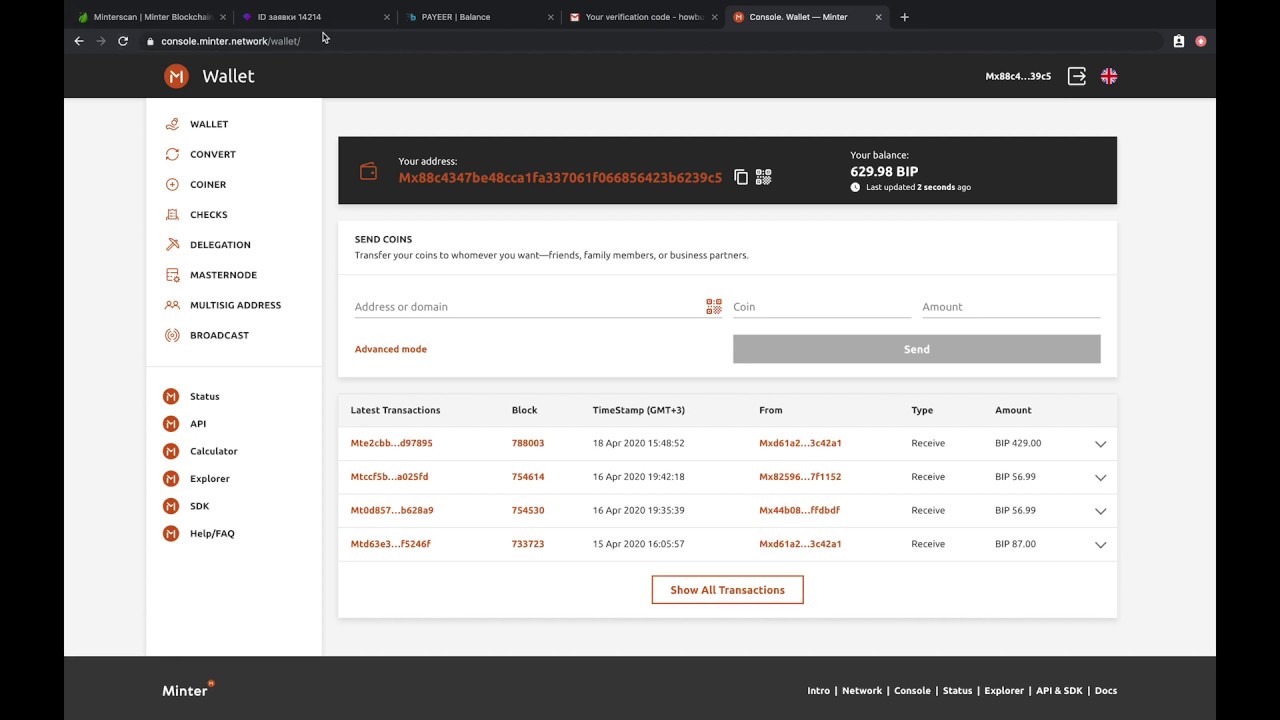Screen dimensions: 1280x720
Task: Show QR code of your address
Action: [x=763, y=177]
